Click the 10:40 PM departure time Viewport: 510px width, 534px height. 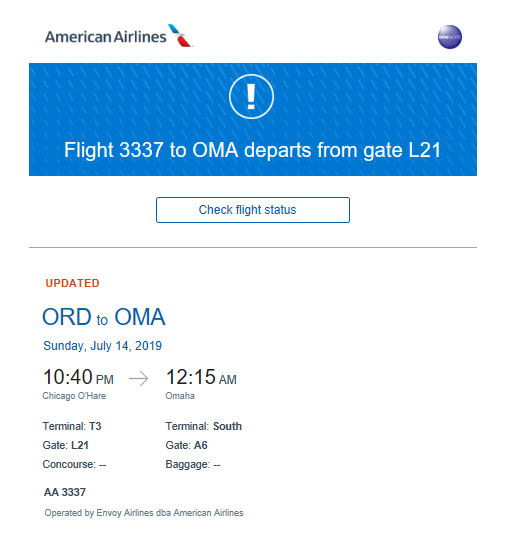tap(78, 377)
